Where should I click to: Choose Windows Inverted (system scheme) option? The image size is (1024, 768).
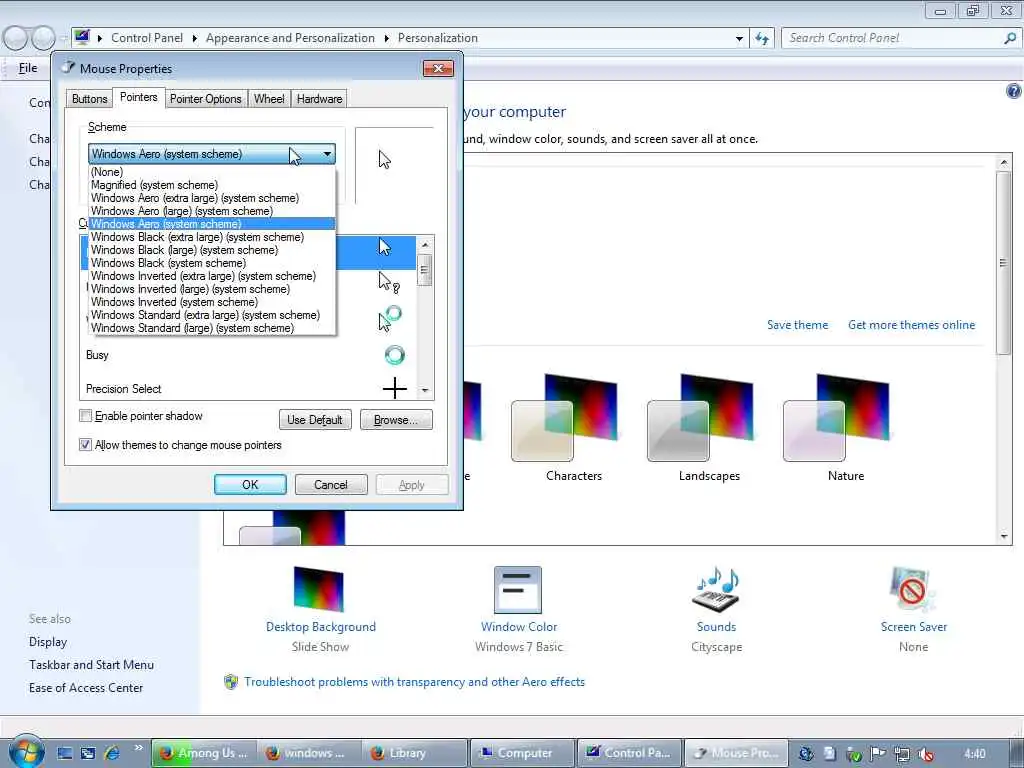[212, 302]
